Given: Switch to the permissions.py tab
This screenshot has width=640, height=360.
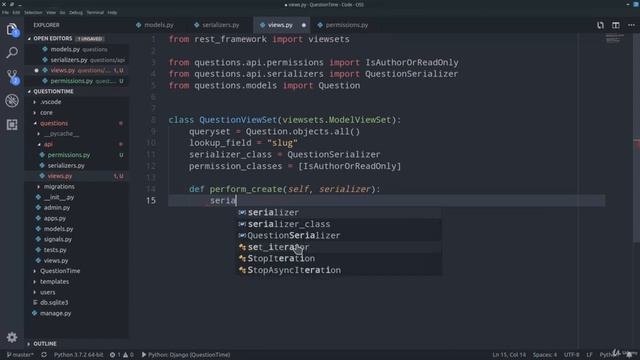Looking at the screenshot, I should (x=343, y=25).
